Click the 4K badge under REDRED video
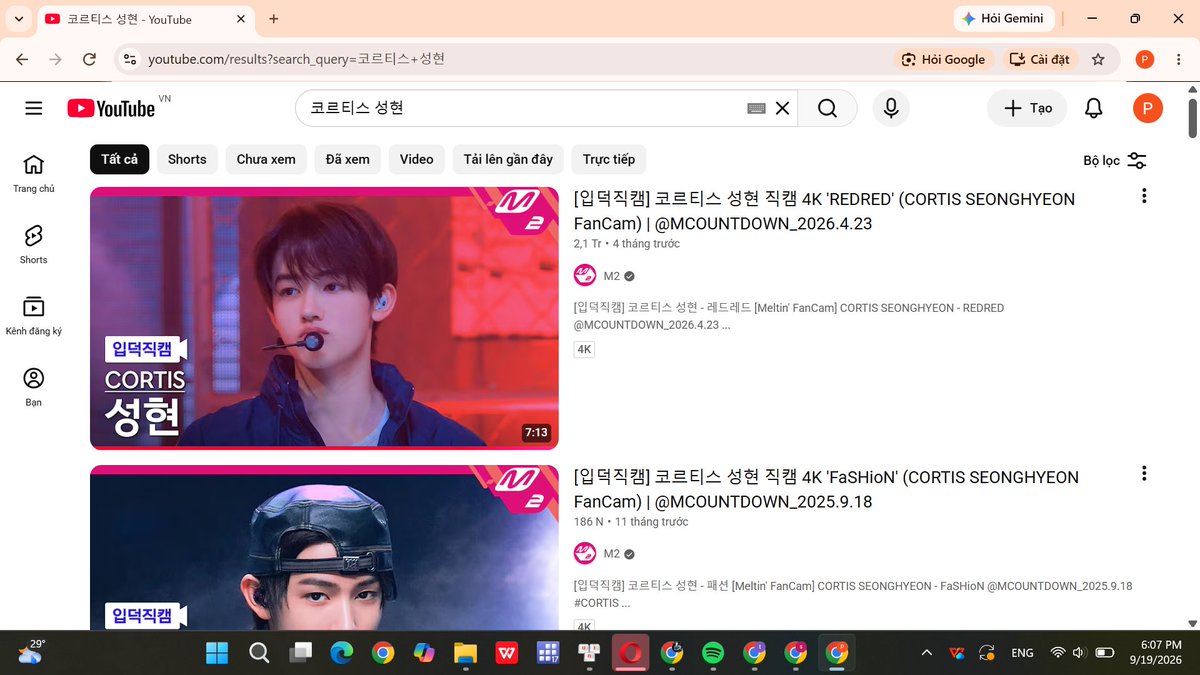Screen dimensions: 1200x675 584,349
